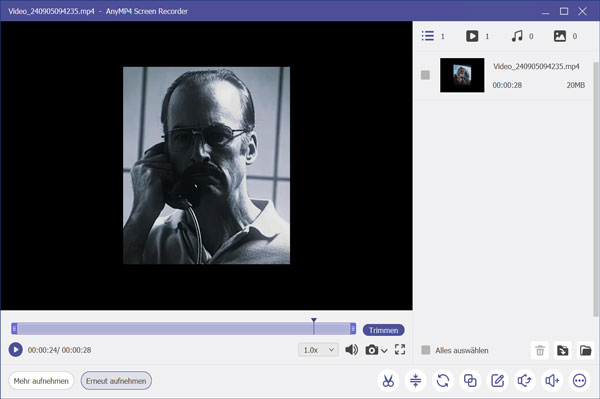Maximize the Screen Recorder window

pos(564,11)
